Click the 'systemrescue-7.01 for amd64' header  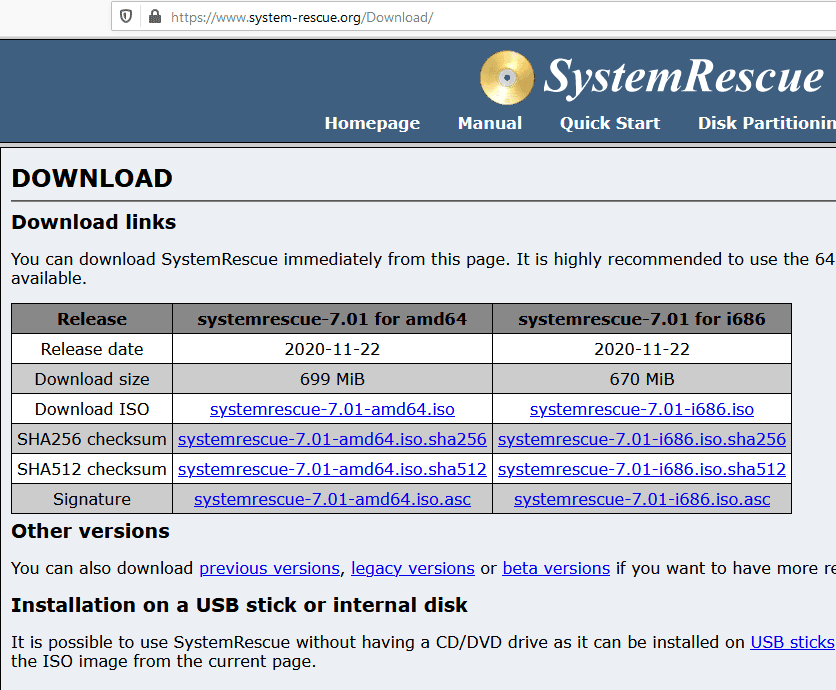click(x=332, y=319)
